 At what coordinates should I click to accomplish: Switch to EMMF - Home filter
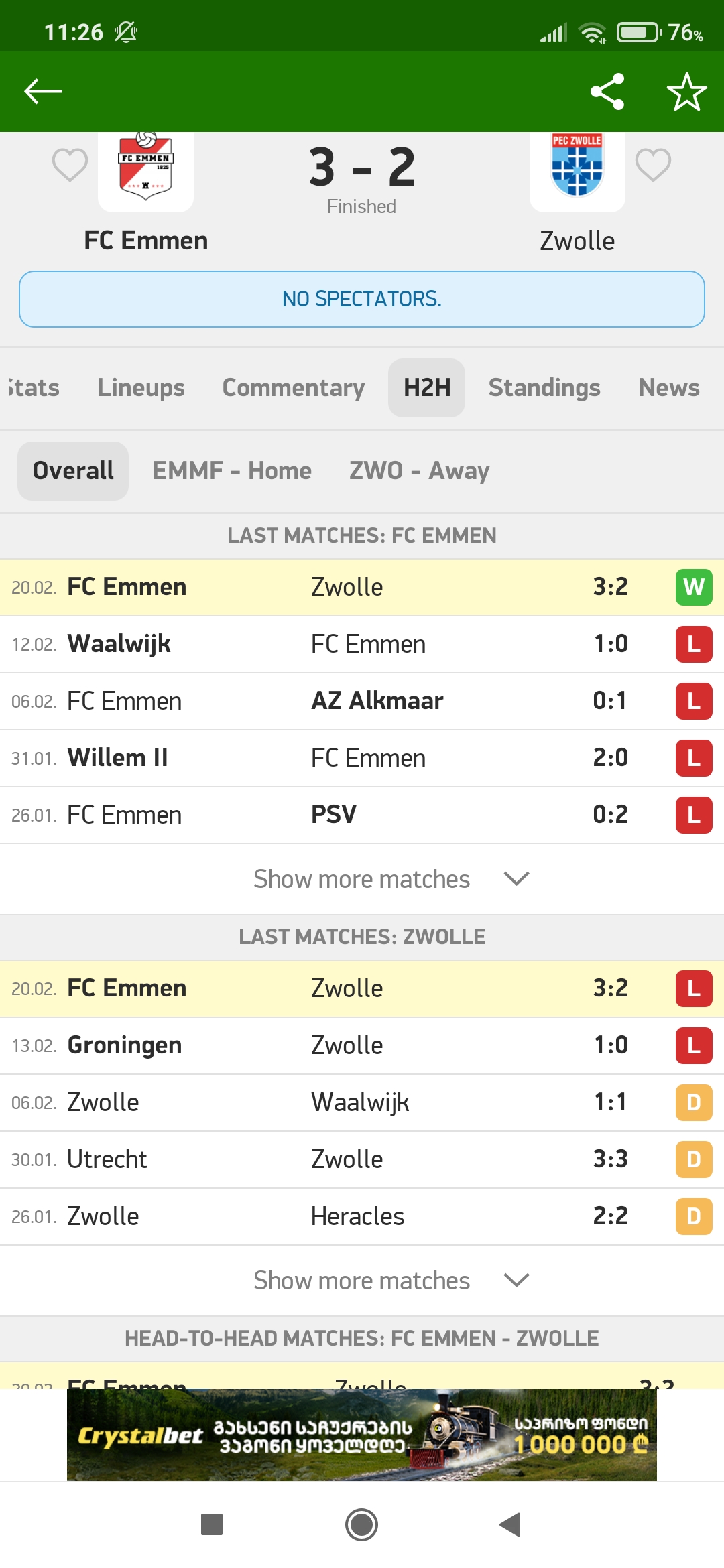pos(231,470)
